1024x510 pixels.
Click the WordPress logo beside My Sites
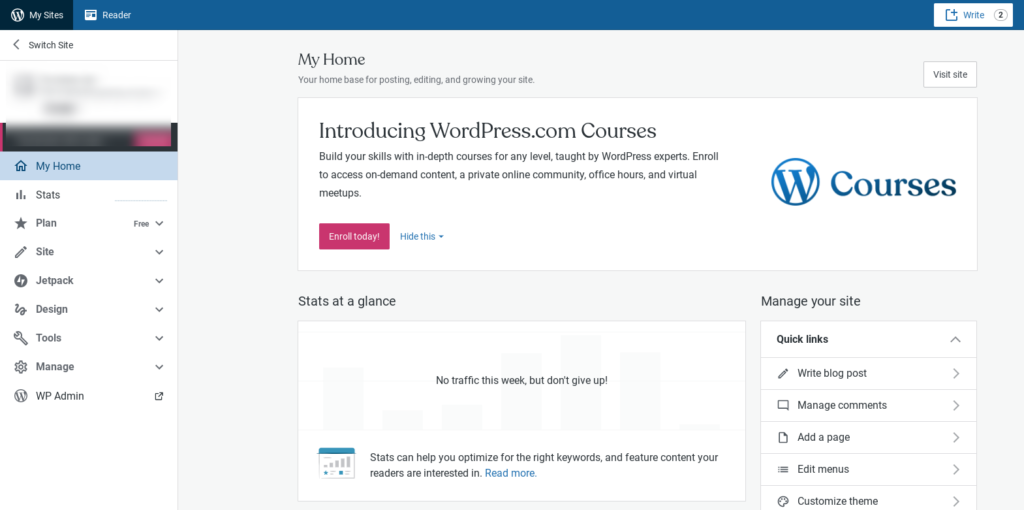18,15
